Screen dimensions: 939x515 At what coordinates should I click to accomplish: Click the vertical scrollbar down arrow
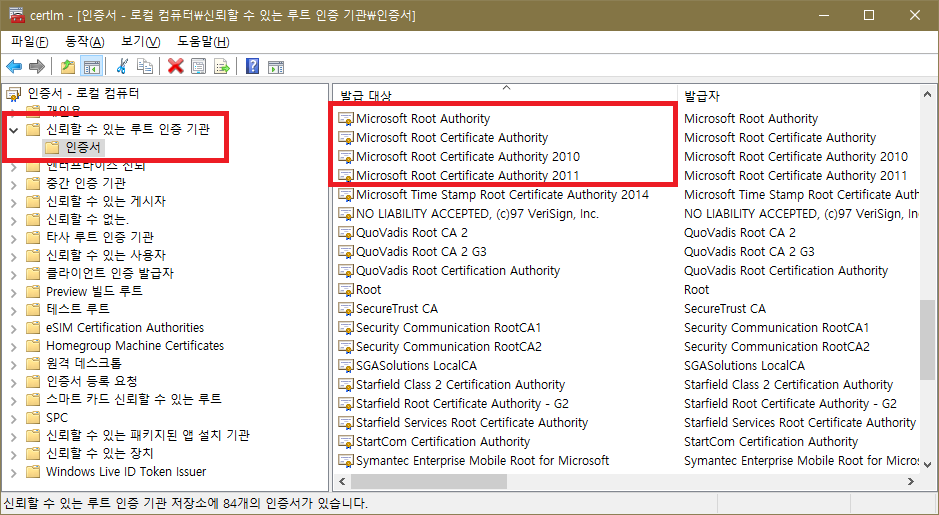tap(927, 464)
